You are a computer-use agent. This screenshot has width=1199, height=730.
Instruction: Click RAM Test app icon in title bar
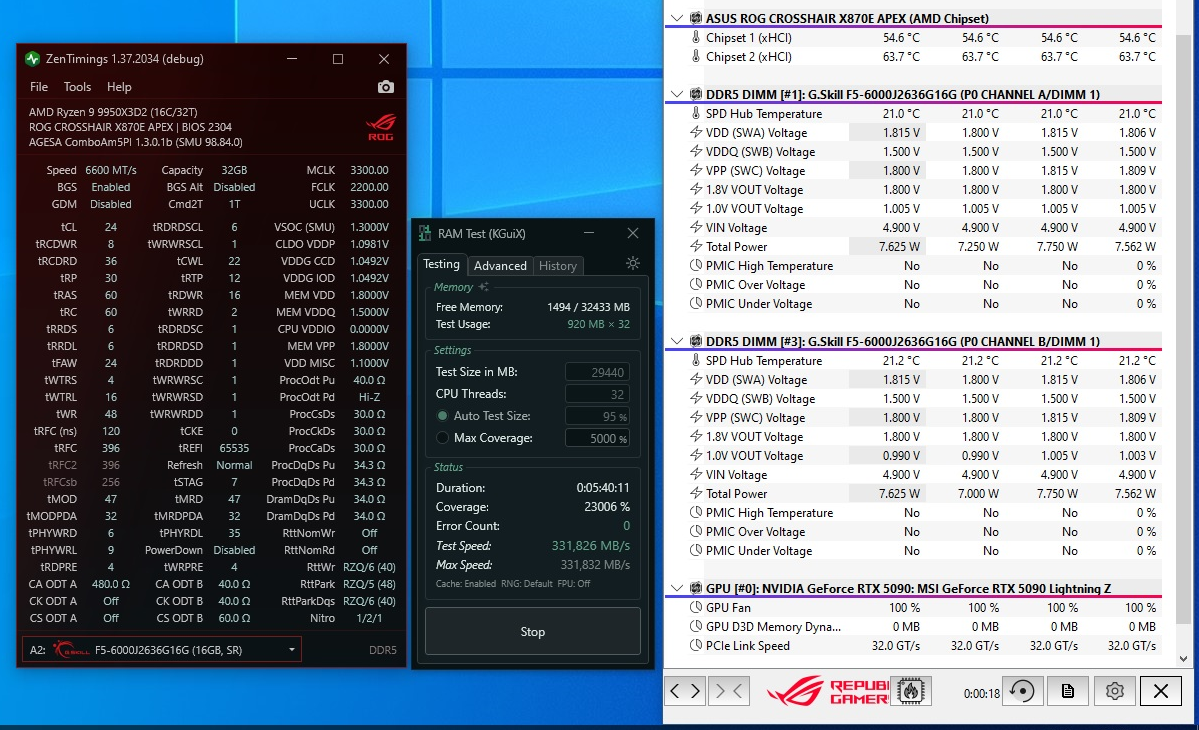(x=425, y=233)
